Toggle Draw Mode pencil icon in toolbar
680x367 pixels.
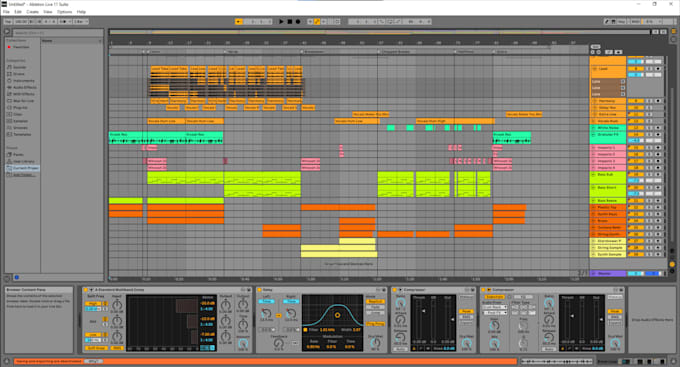pyautogui.click(x=606, y=21)
